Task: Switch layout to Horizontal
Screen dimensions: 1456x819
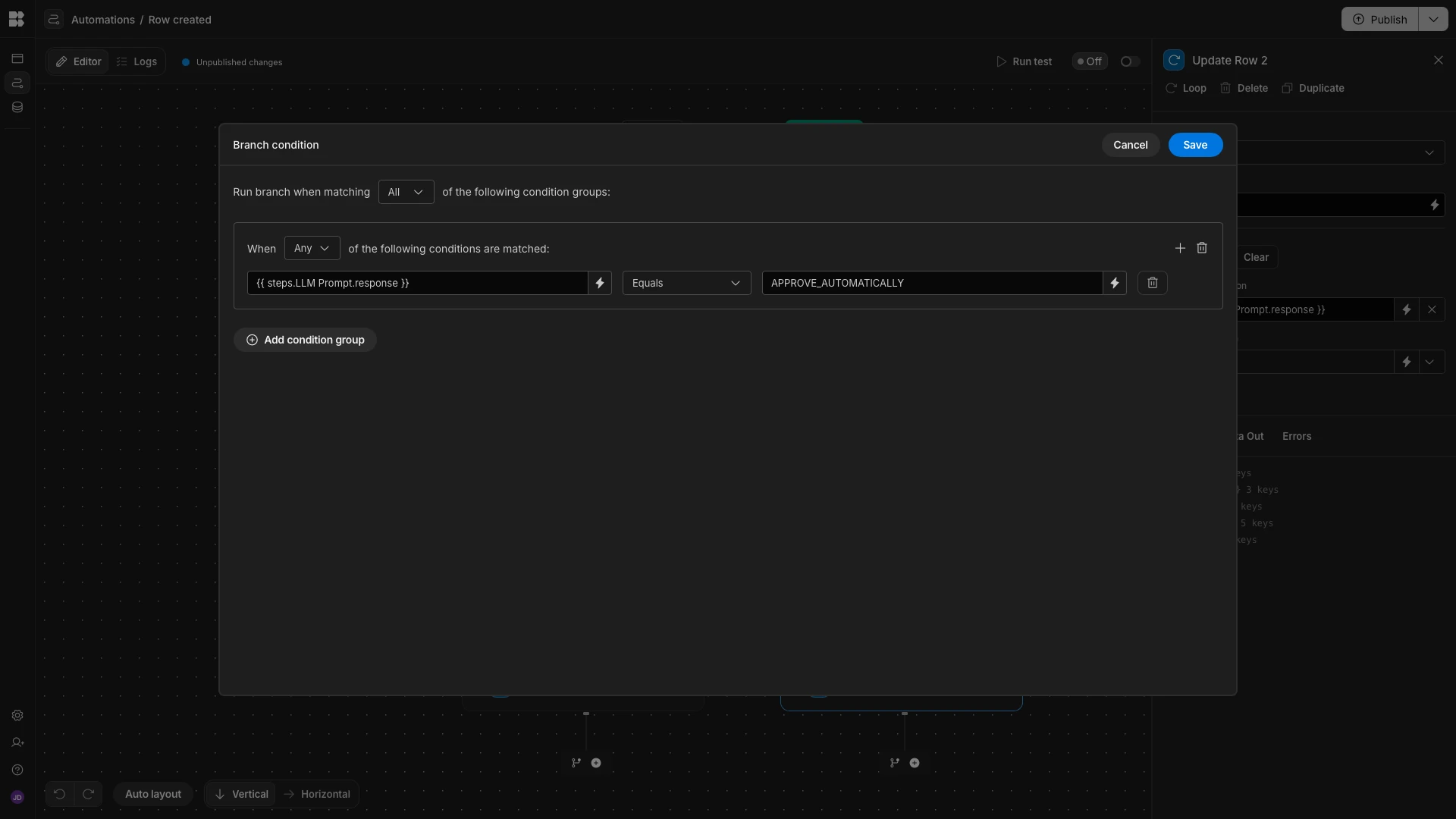Action: pos(317,794)
